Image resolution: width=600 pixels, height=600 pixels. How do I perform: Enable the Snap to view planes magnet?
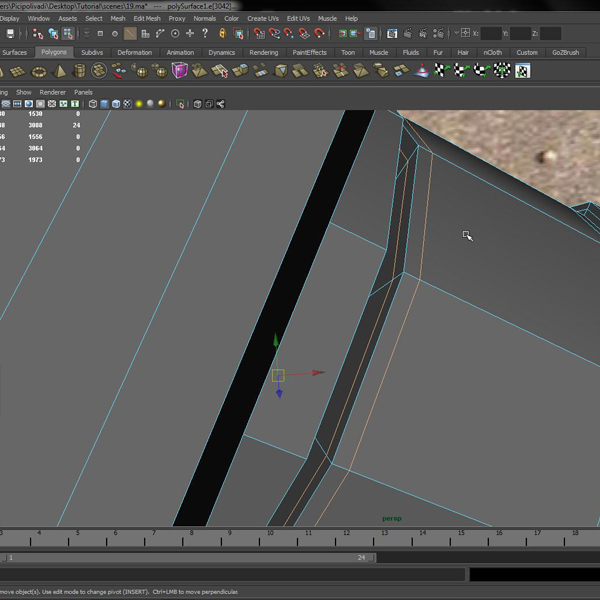tap(304, 34)
